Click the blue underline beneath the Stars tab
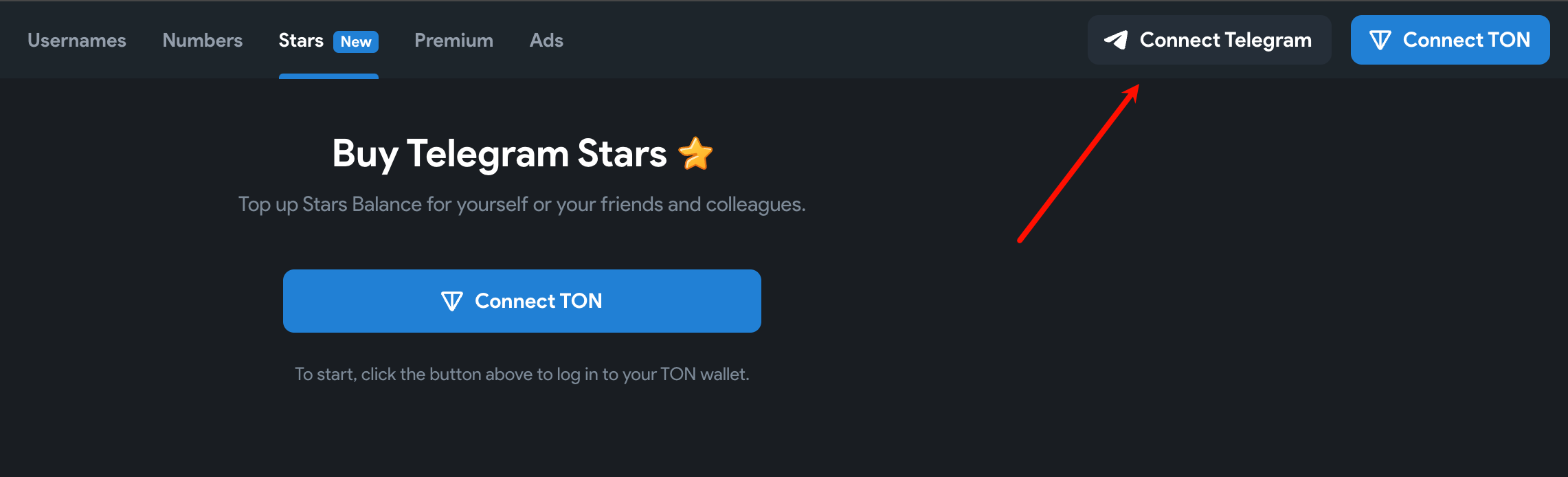This screenshot has height=477, width=1568. pyautogui.click(x=328, y=76)
